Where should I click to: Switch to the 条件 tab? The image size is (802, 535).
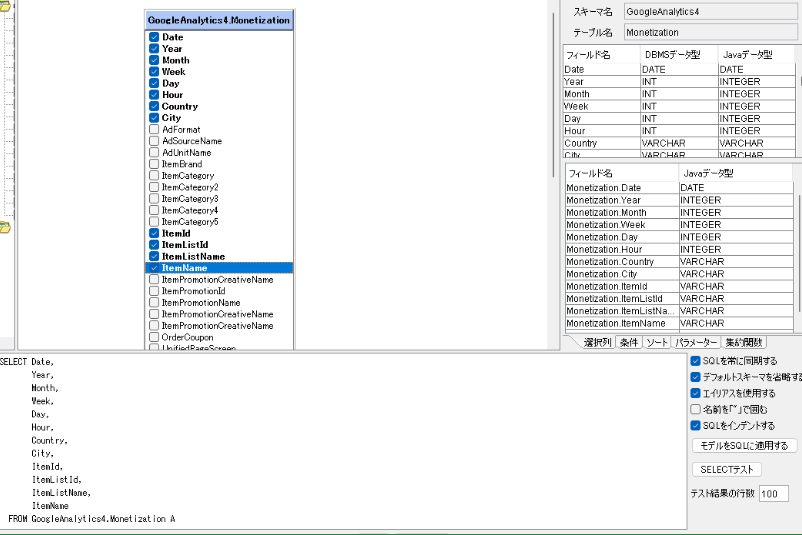628,343
